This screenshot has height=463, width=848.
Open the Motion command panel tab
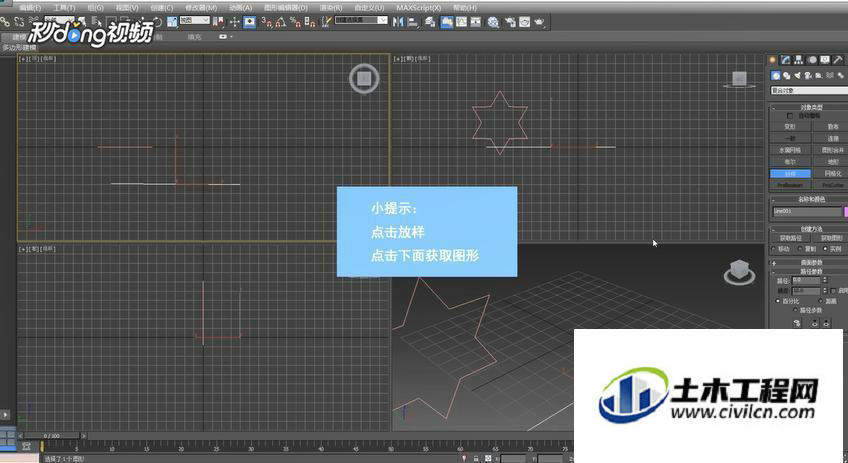[x=812, y=59]
